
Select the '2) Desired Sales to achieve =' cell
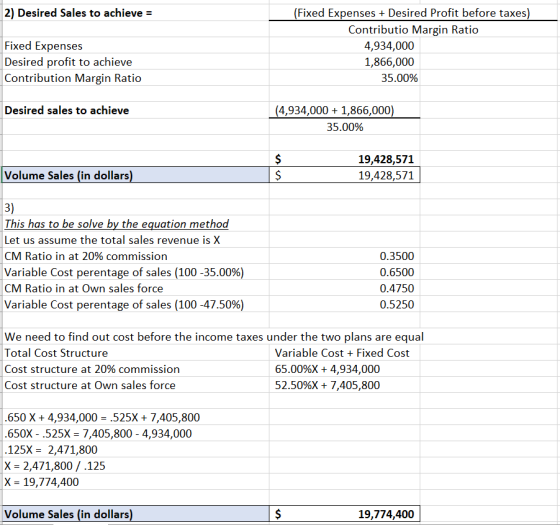pos(136,13)
